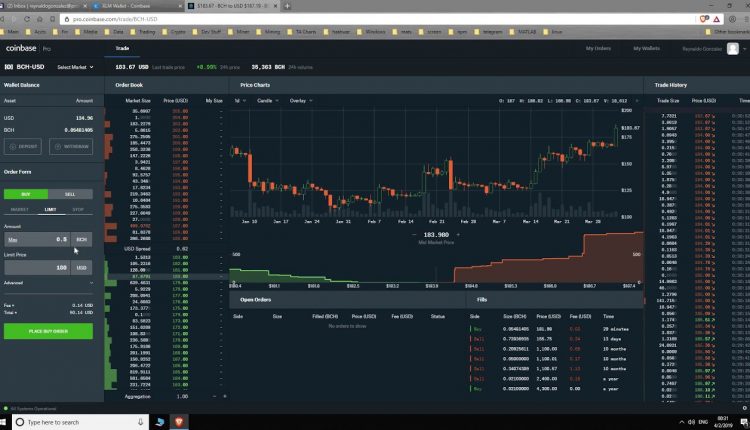The image size is (750, 430).
Task: Decrease order book aggregation with minus icon
Action: [214, 396]
